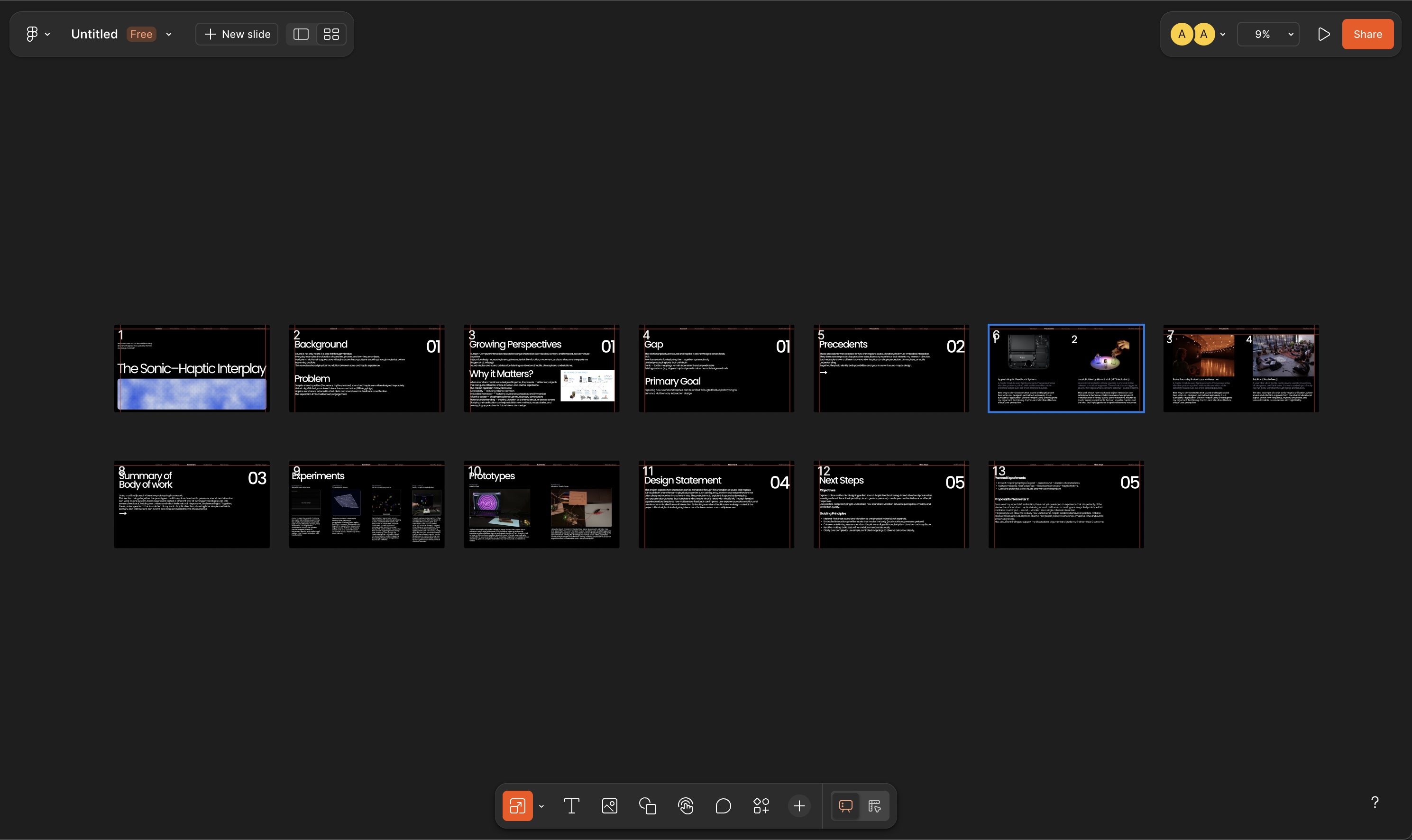
Task: Switch to single slide view
Action: coord(301,34)
